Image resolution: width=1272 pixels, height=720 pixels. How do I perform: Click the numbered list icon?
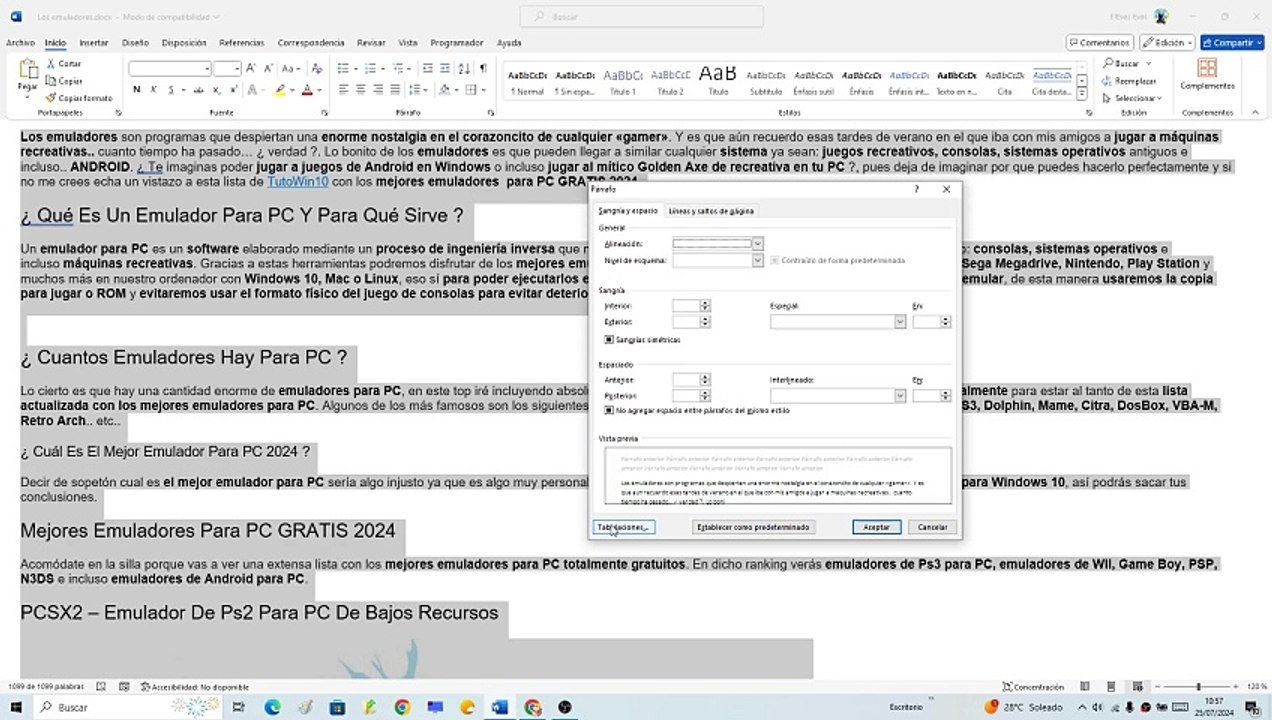369,68
